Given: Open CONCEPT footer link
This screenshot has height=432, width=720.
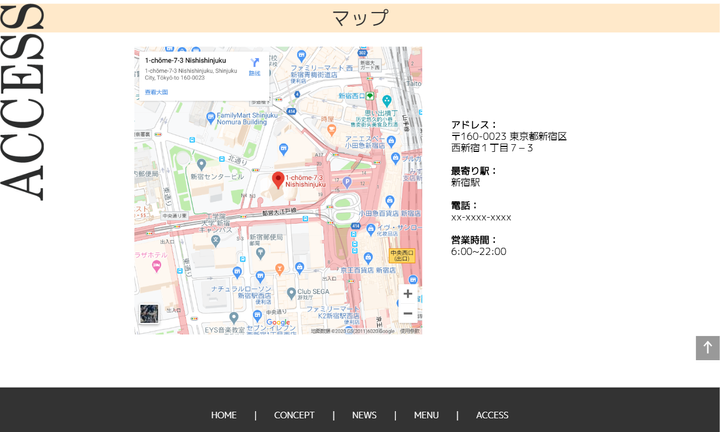Looking at the screenshot, I should pos(294,415).
